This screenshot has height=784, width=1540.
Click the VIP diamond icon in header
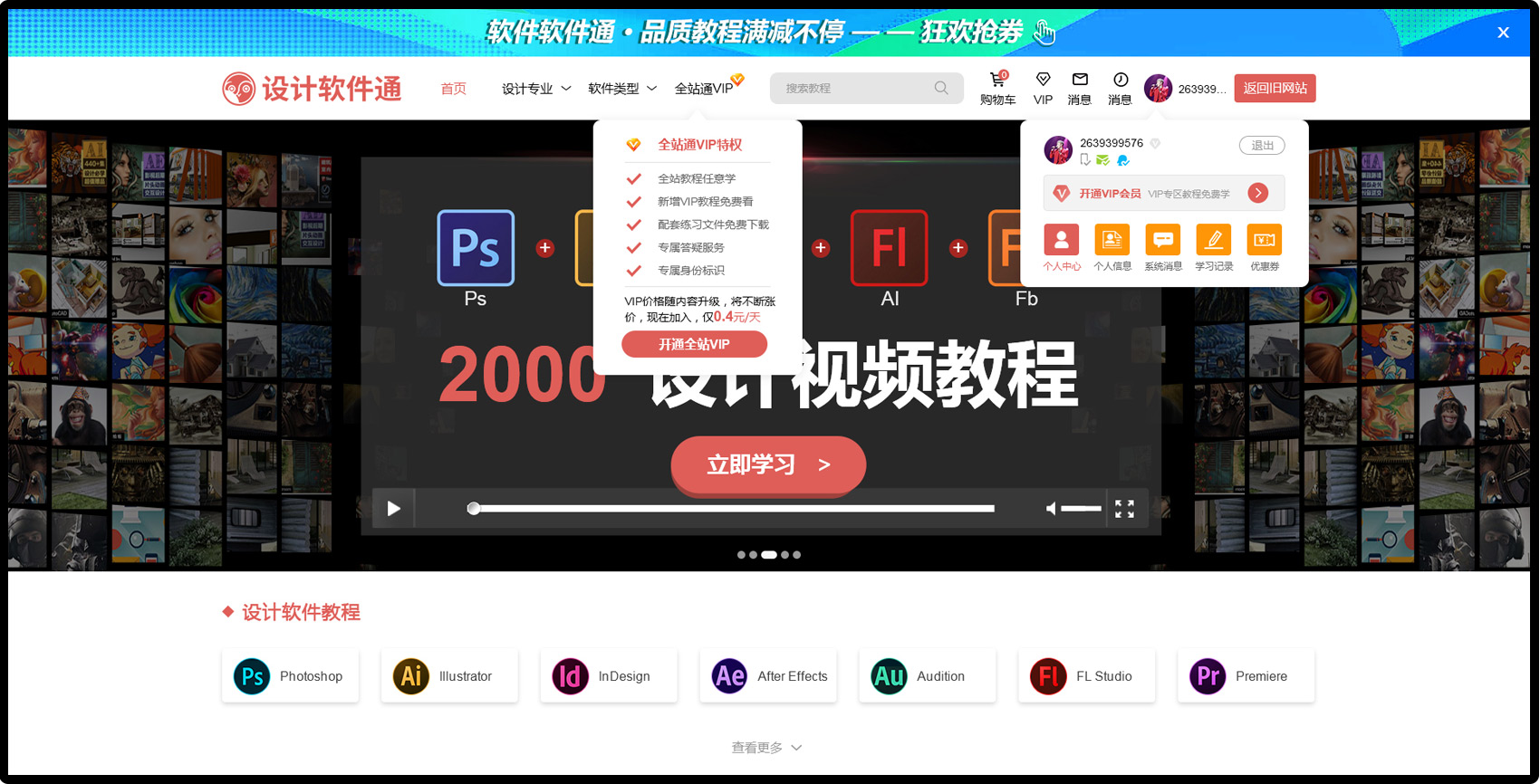click(x=1043, y=81)
